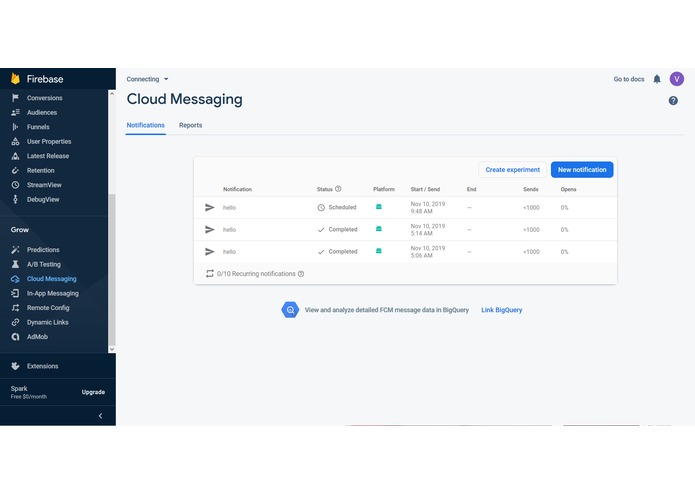Click Android icon in 5:06 AM row
Viewport: 695px width, 494px height.
(x=379, y=251)
